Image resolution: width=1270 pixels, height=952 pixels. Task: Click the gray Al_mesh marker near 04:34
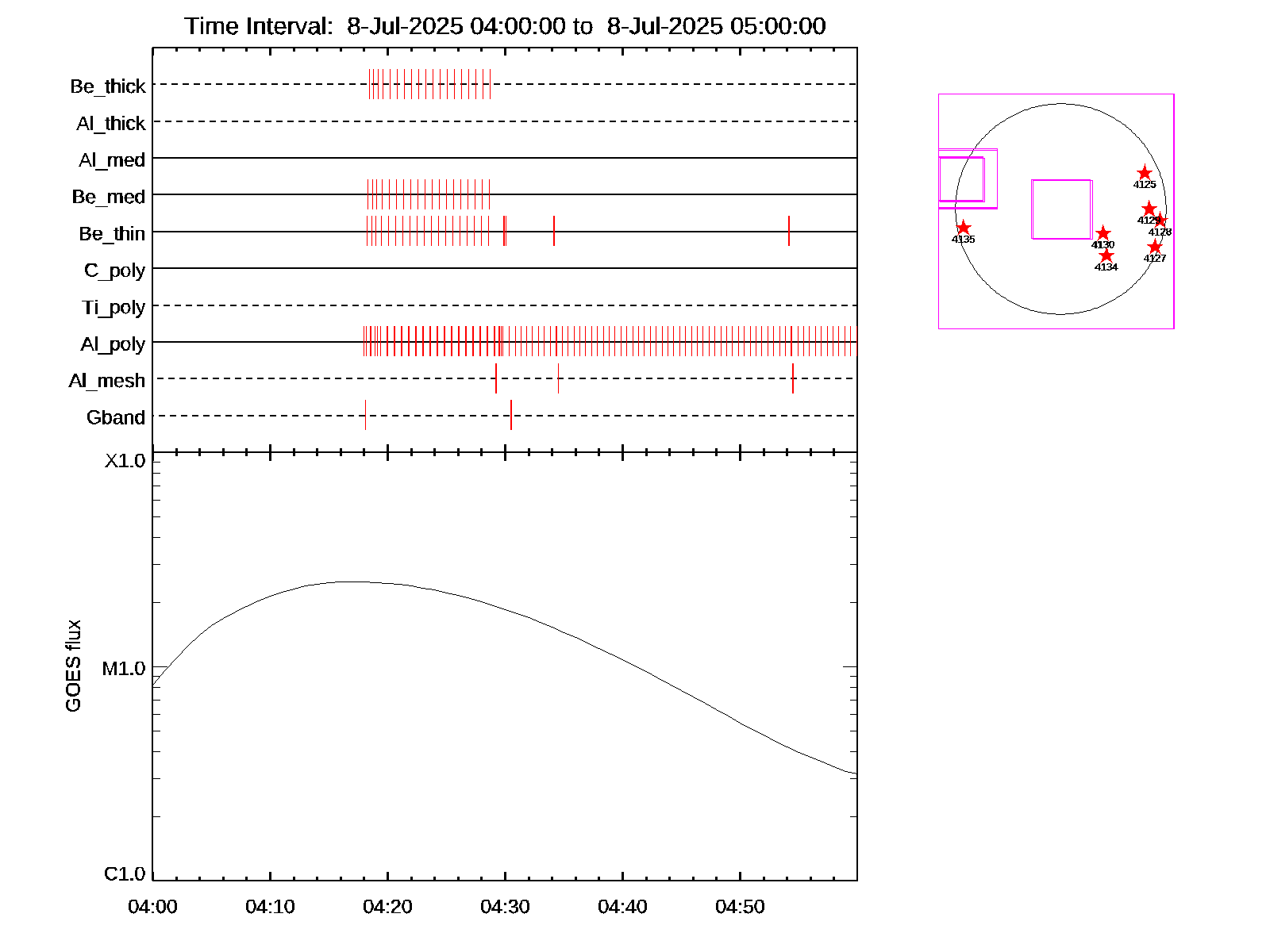(x=559, y=378)
